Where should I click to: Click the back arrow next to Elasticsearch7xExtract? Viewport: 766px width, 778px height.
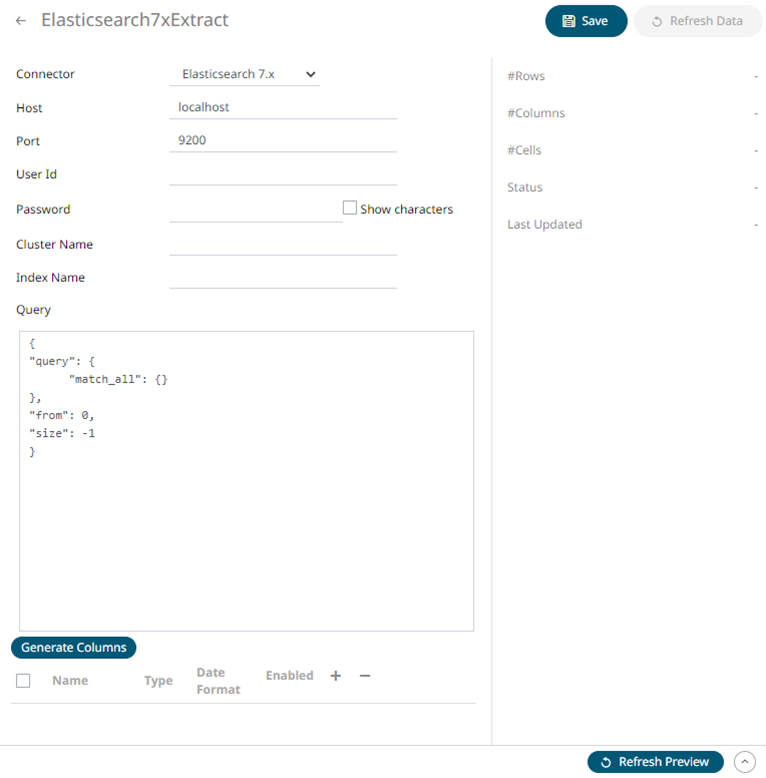click(21, 21)
